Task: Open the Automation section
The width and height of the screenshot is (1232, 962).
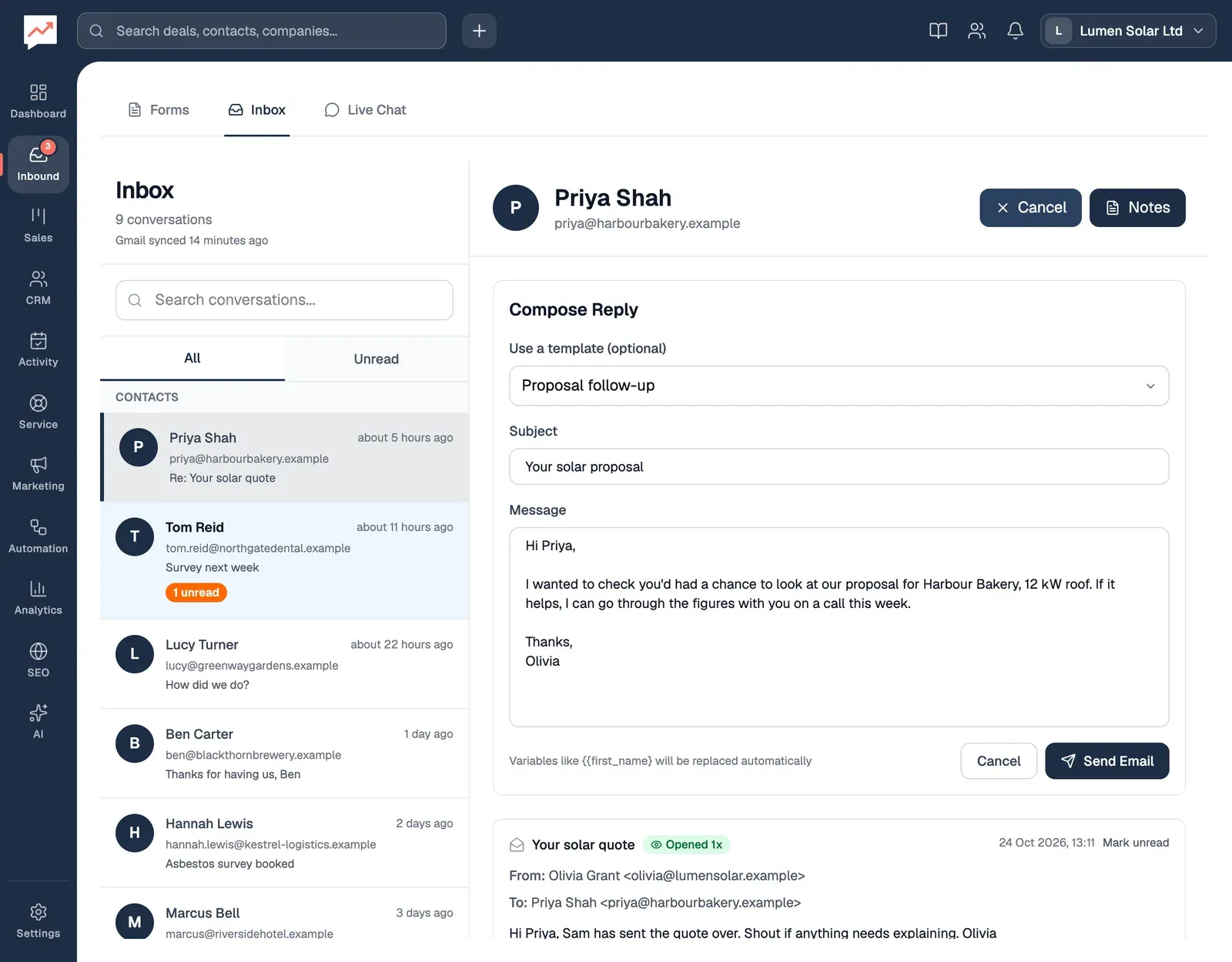Action: point(38,536)
